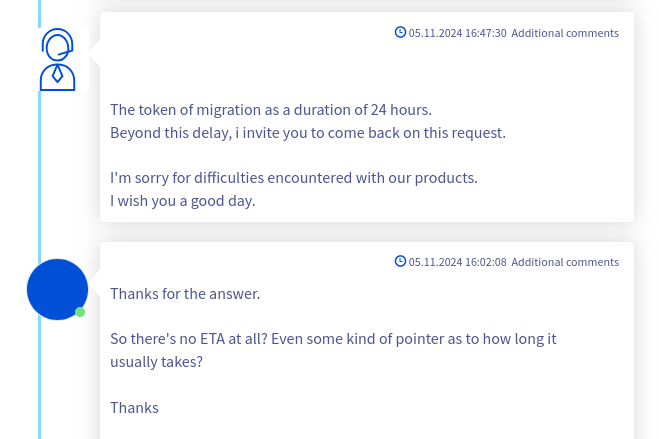Screen dimensions: 659x439
Task: Click the "token of migration" sentence
Action: click(270, 110)
